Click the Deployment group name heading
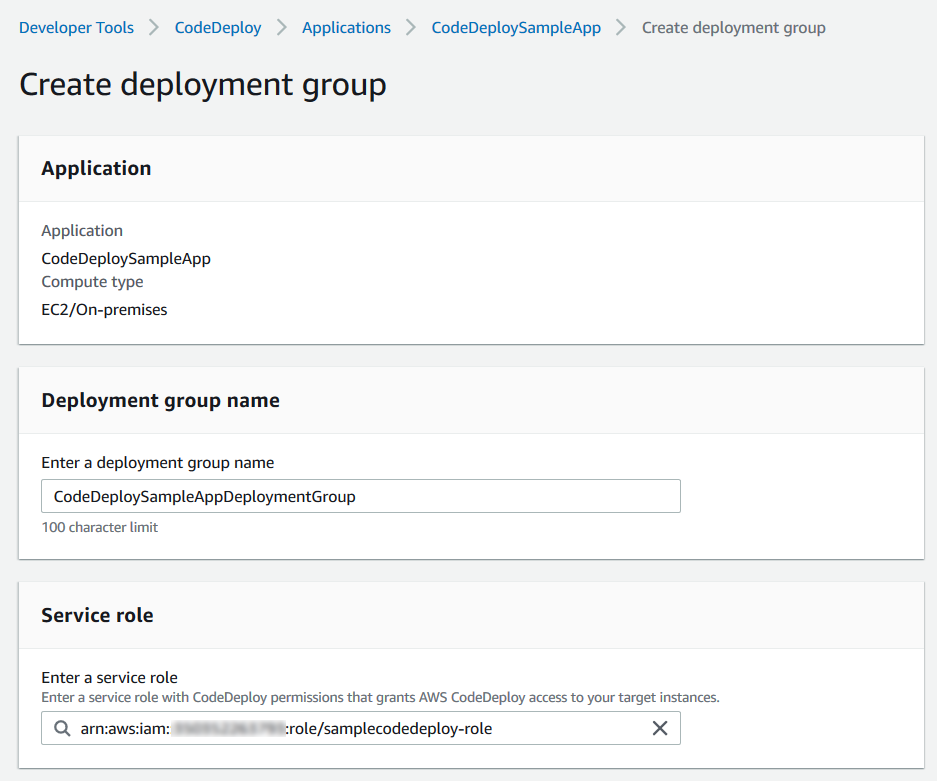 (x=160, y=400)
